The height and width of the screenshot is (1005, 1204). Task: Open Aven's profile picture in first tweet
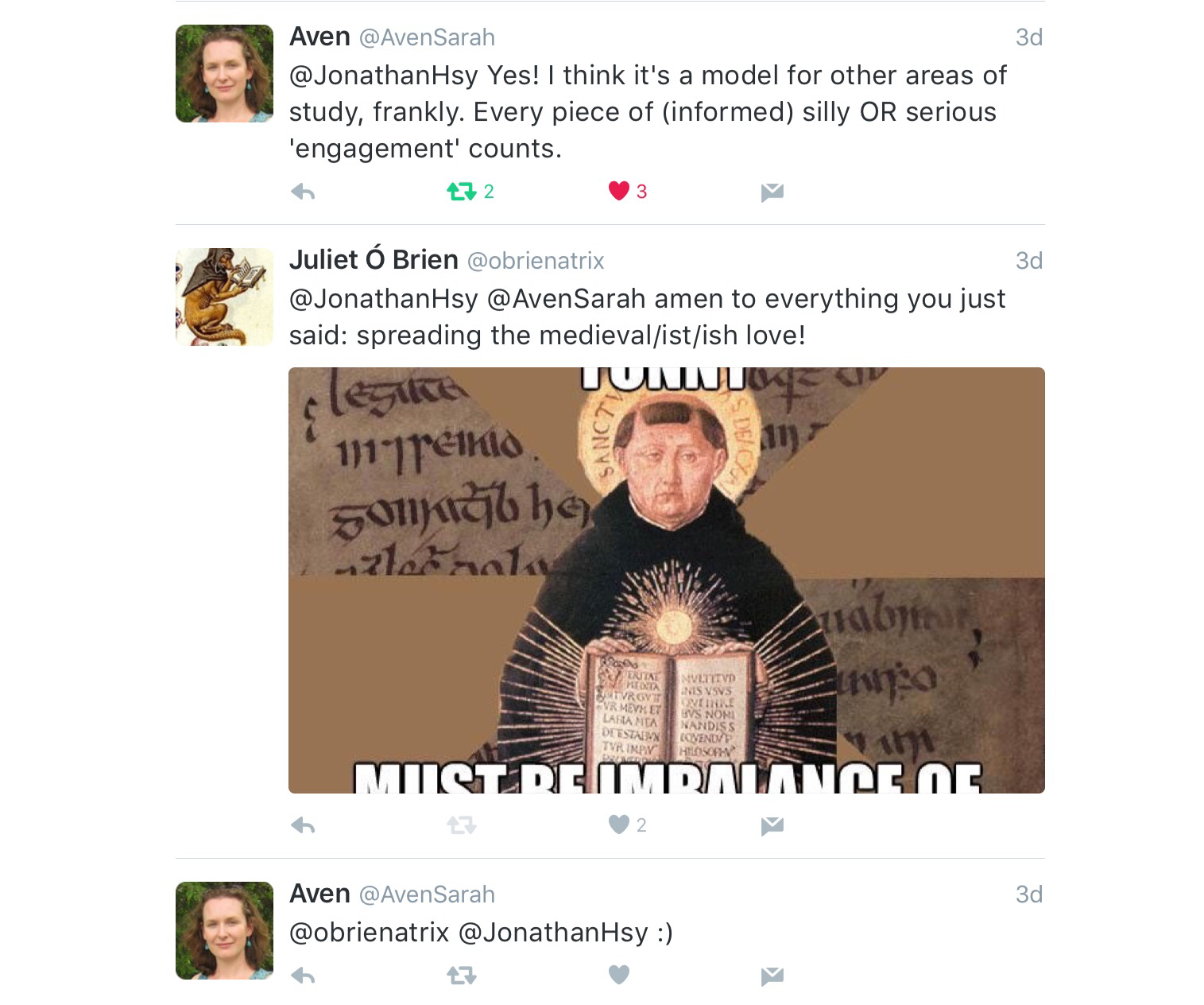224,73
